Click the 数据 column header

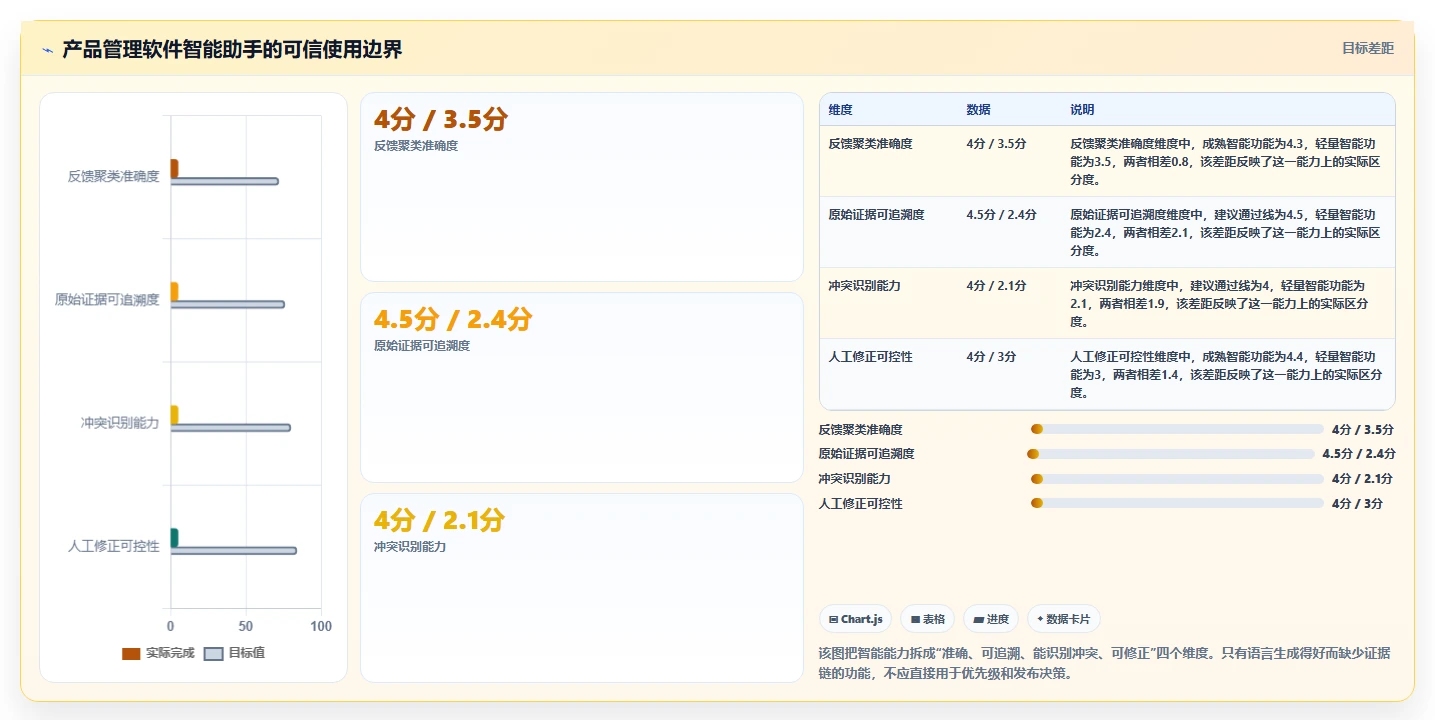pyautogui.click(x=978, y=110)
